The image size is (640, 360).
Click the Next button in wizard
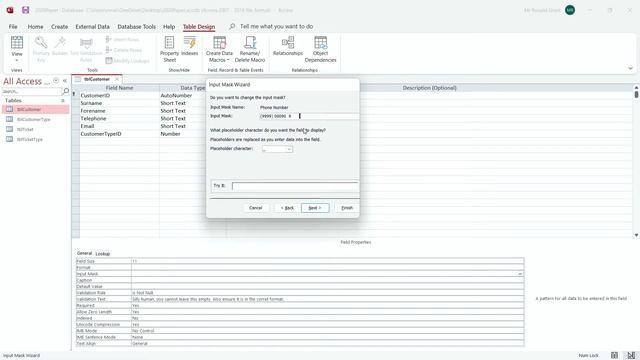(x=315, y=208)
